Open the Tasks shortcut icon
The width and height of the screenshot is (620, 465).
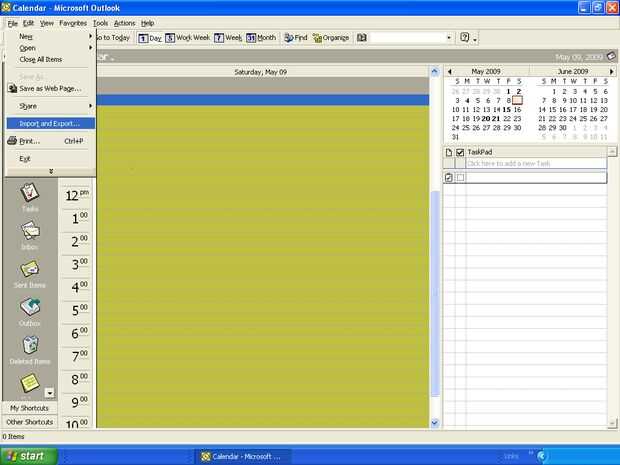(x=30, y=193)
